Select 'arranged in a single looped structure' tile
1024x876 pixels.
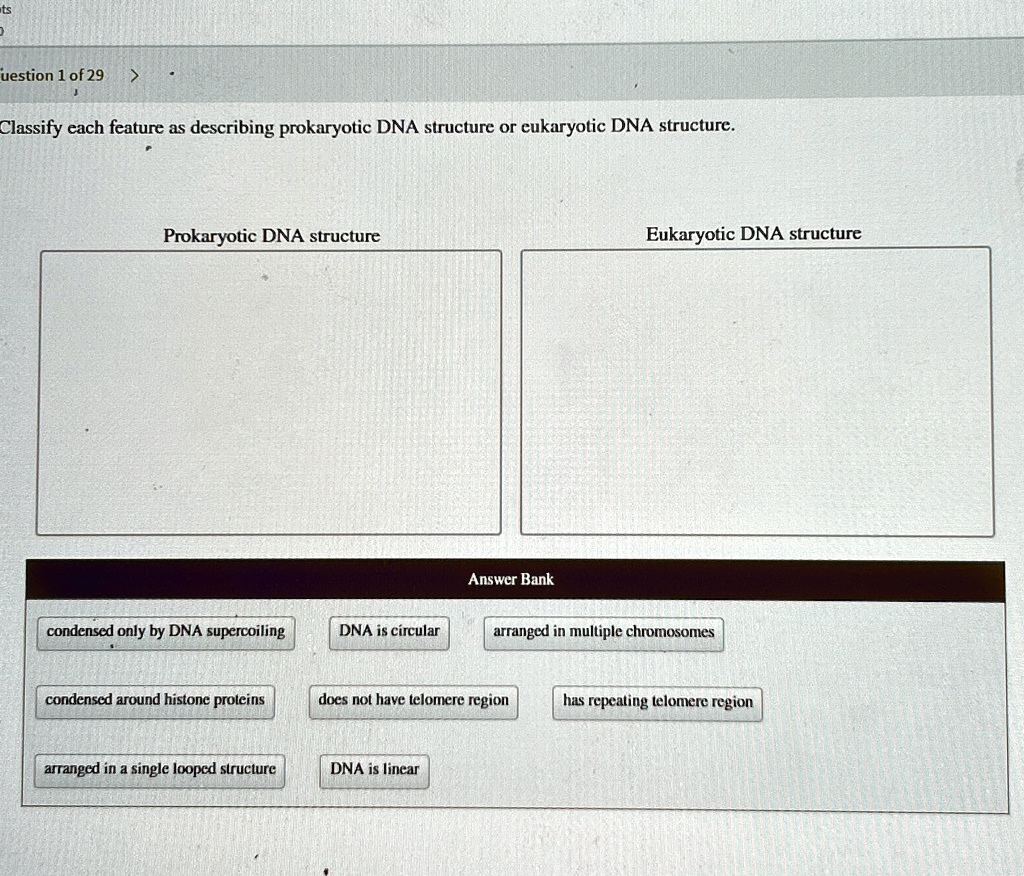click(159, 770)
